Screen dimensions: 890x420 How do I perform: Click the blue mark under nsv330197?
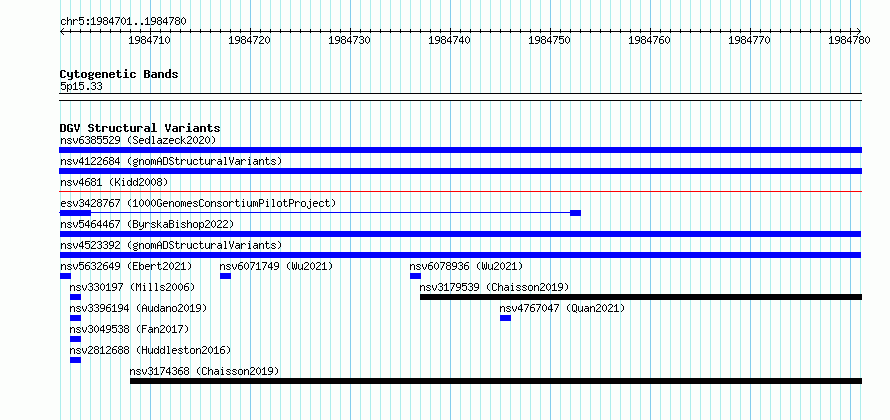75,297
